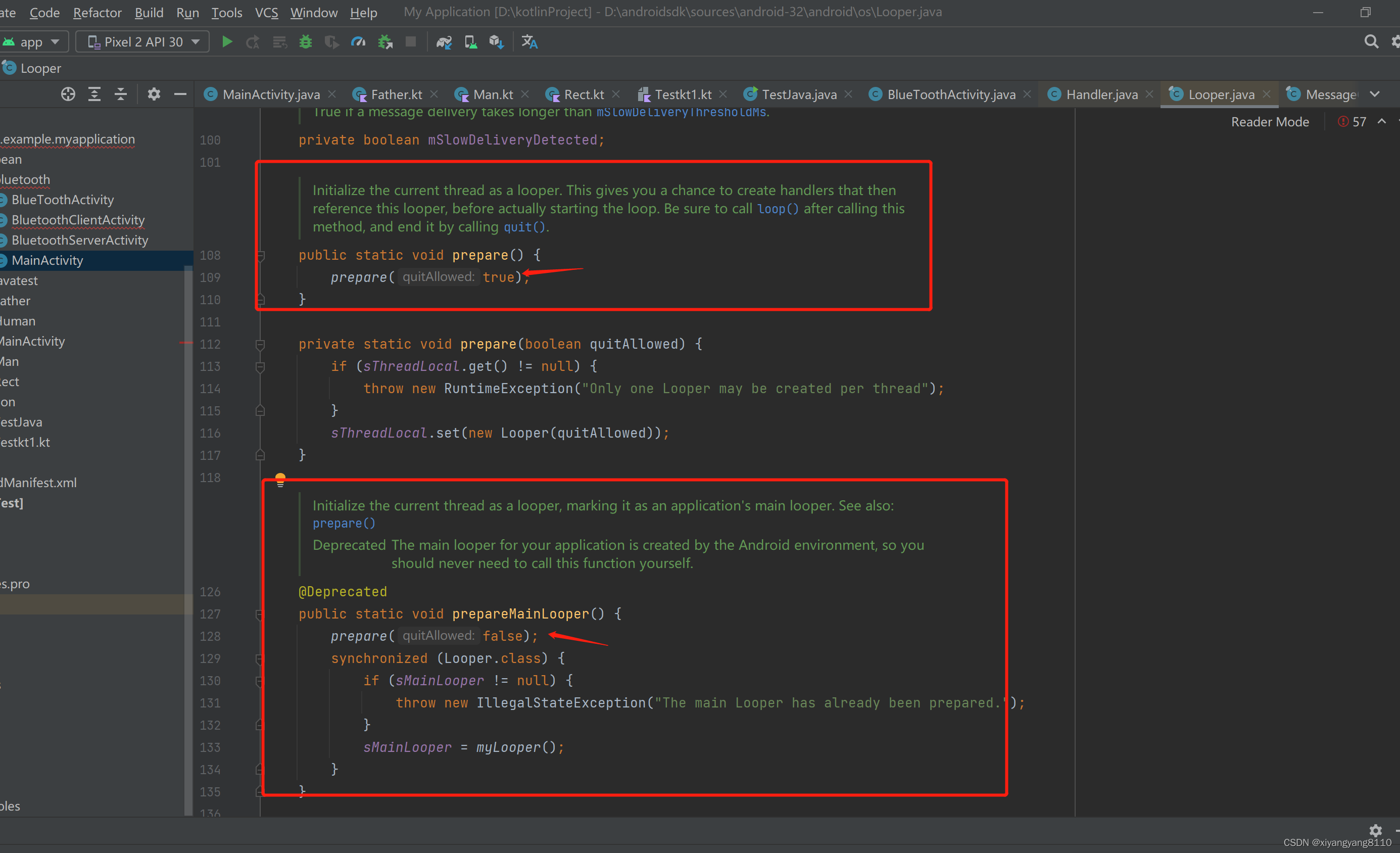Select BluetoothServerActivity in project tree
This screenshot has width=1400, height=853.
79,240
